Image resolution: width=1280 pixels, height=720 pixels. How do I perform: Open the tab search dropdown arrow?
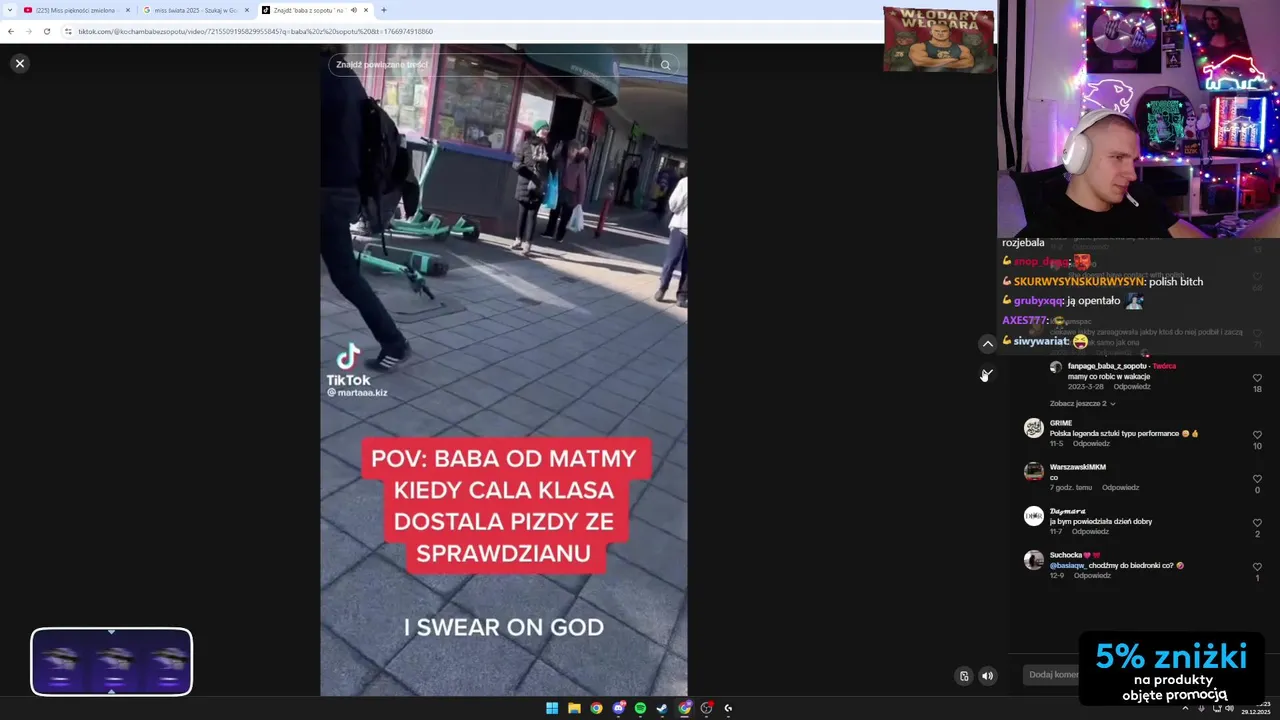pos(10,10)
